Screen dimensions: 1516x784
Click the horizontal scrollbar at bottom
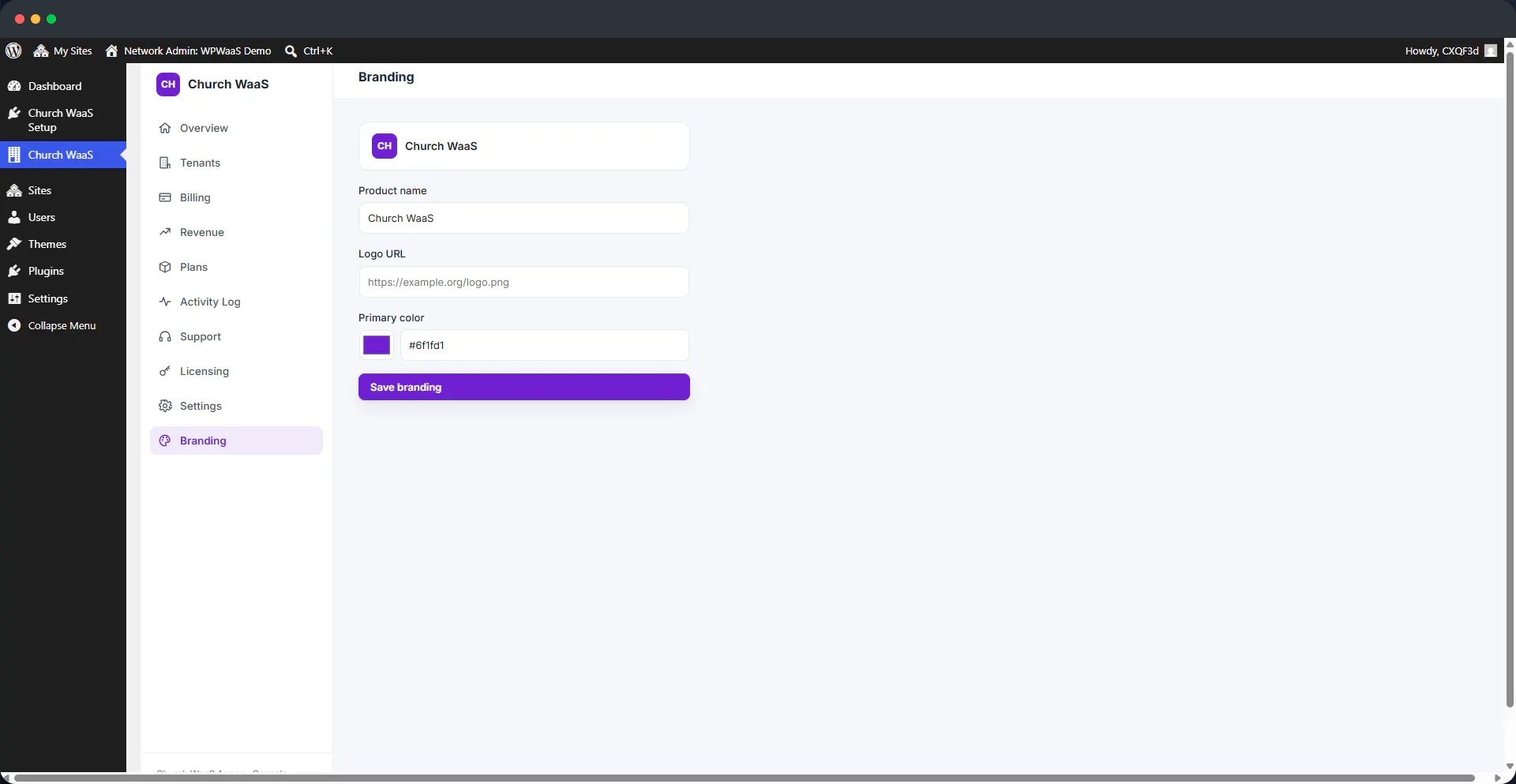[x=745, y=778]
